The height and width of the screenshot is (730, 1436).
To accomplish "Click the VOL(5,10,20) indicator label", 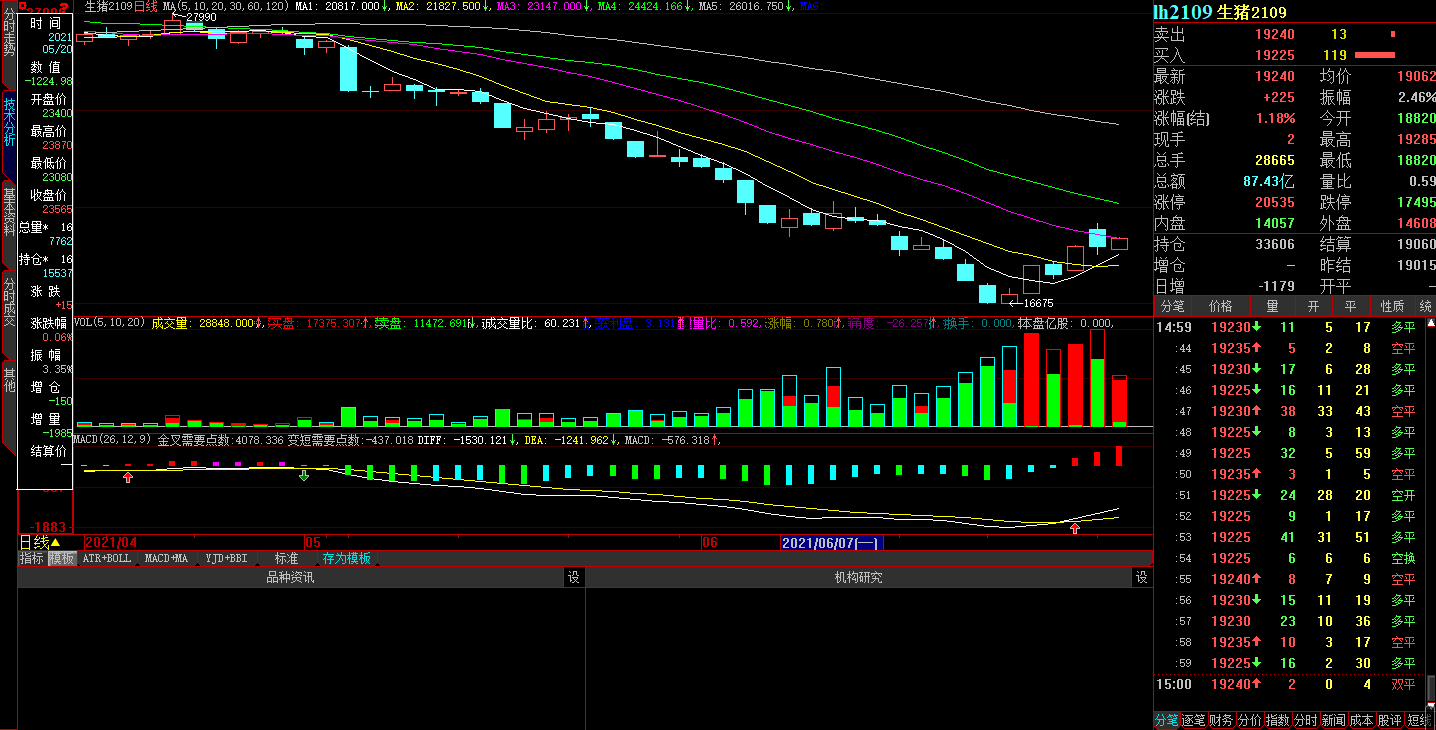I will pyautogui.click(x=111, y=323).
